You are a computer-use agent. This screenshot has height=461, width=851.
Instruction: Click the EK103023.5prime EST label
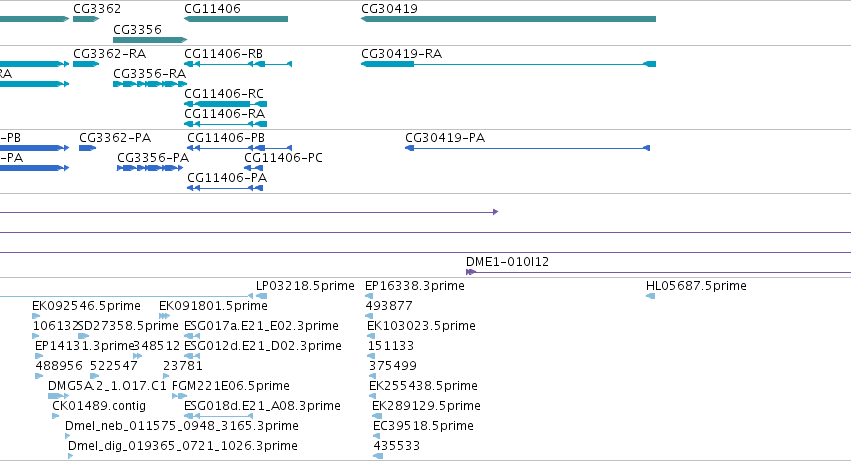pos(421,326)
